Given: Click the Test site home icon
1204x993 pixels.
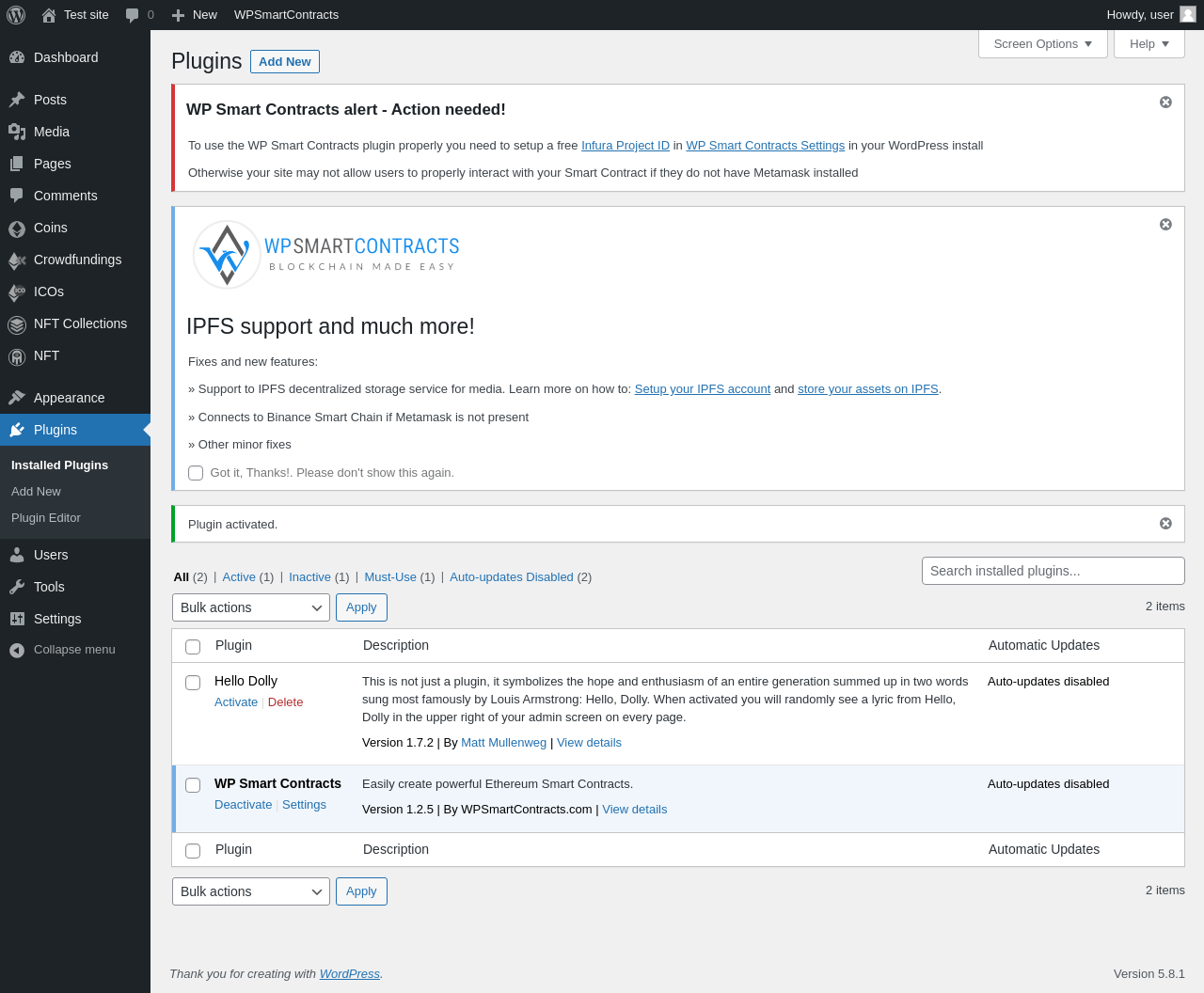Looking at the screenshot, I should pos(49,15).
